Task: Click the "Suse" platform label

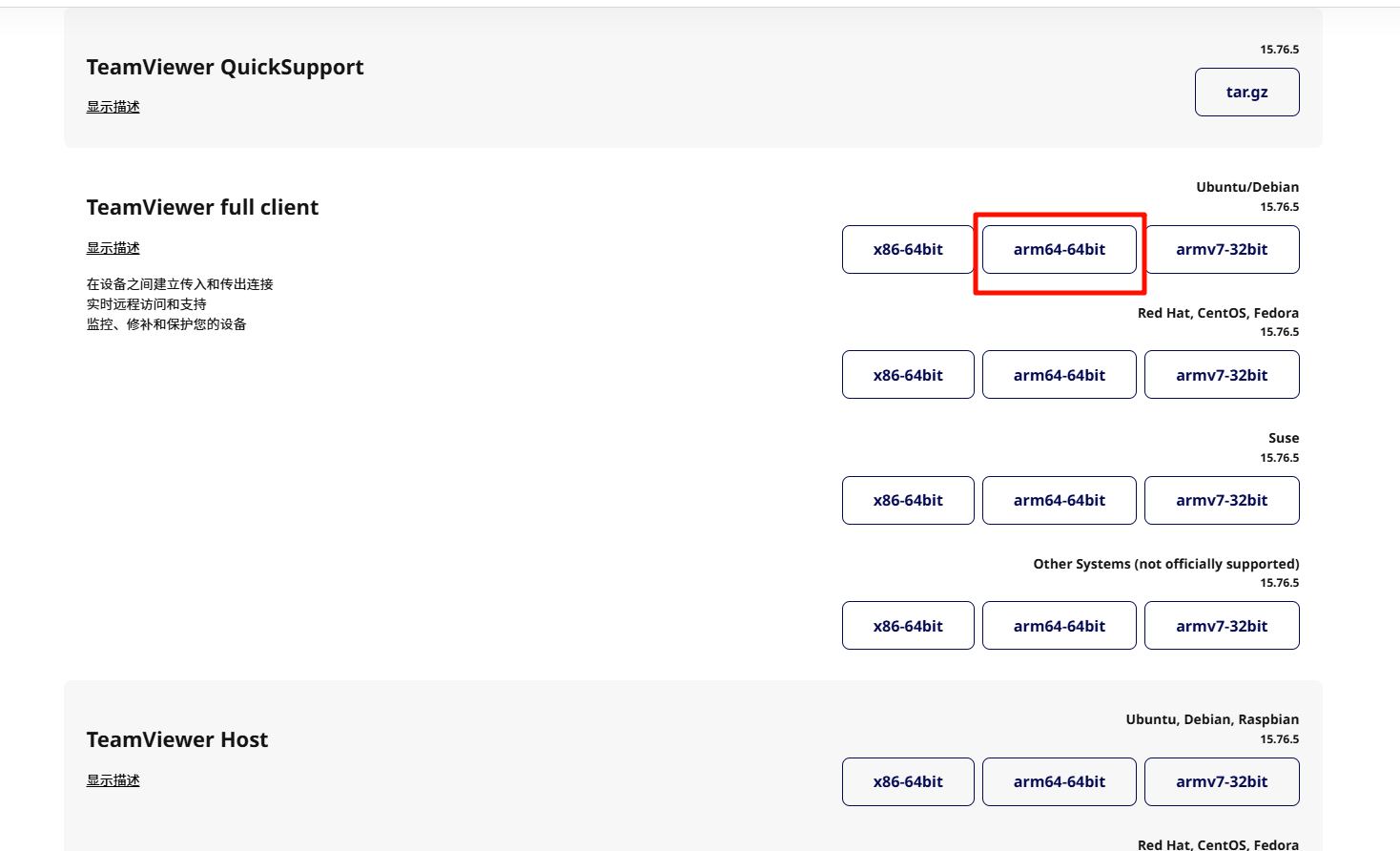Action: [x=1284, y=438]
